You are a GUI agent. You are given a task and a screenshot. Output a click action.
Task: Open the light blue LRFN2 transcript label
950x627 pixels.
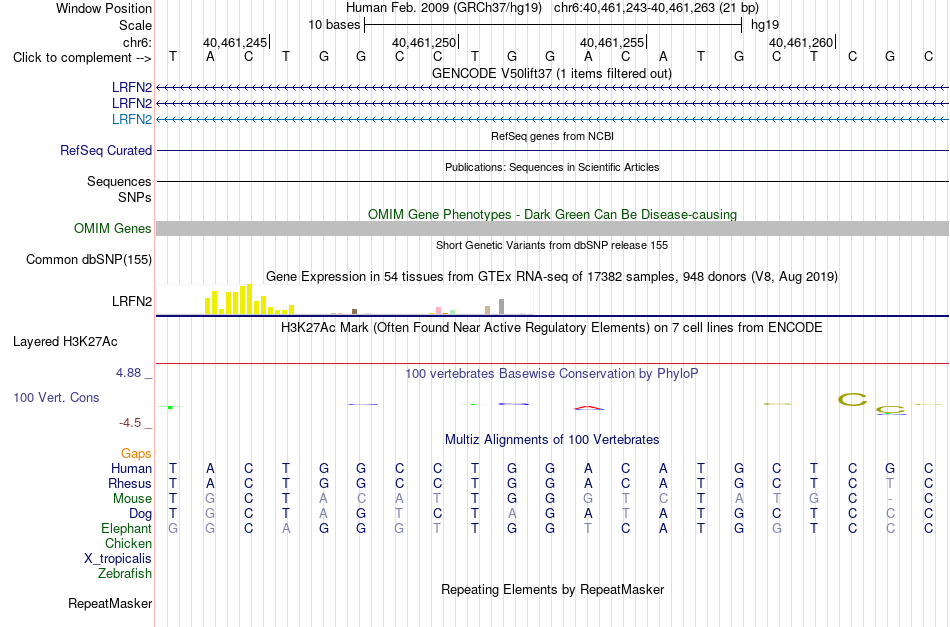(x=131, y=119)
